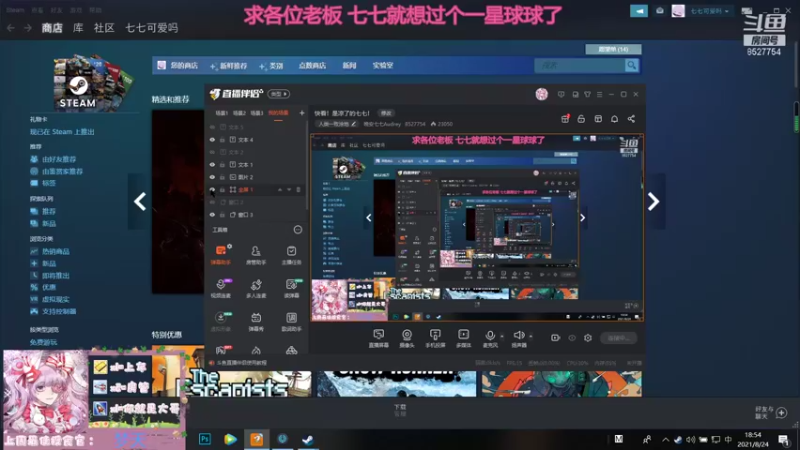Open Photoshop from the Windows taskbar
The width and height of the screenshot is (800, 450).
(x=205, y=439)
